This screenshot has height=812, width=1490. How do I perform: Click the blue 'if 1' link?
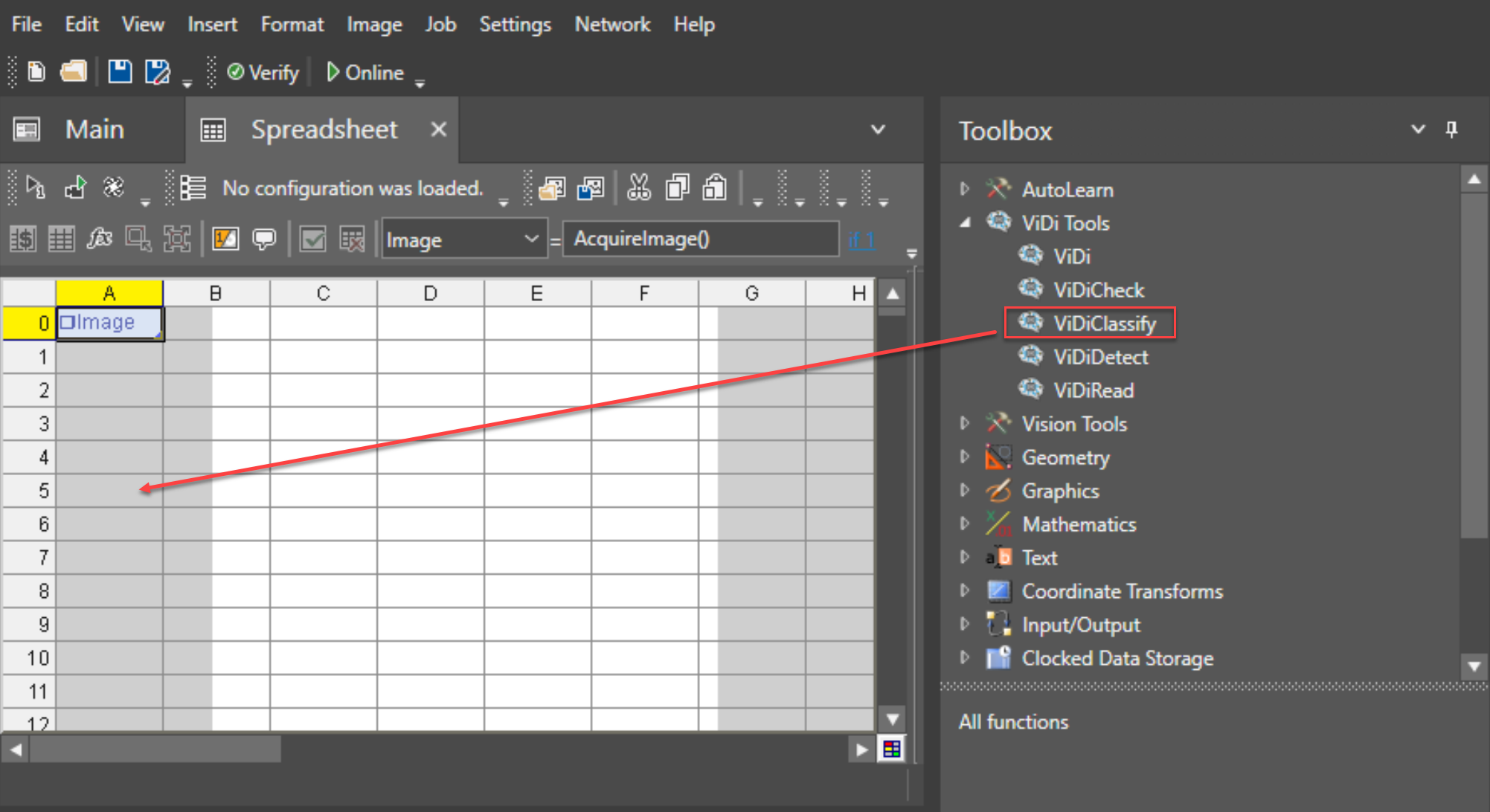pos(861,239)
